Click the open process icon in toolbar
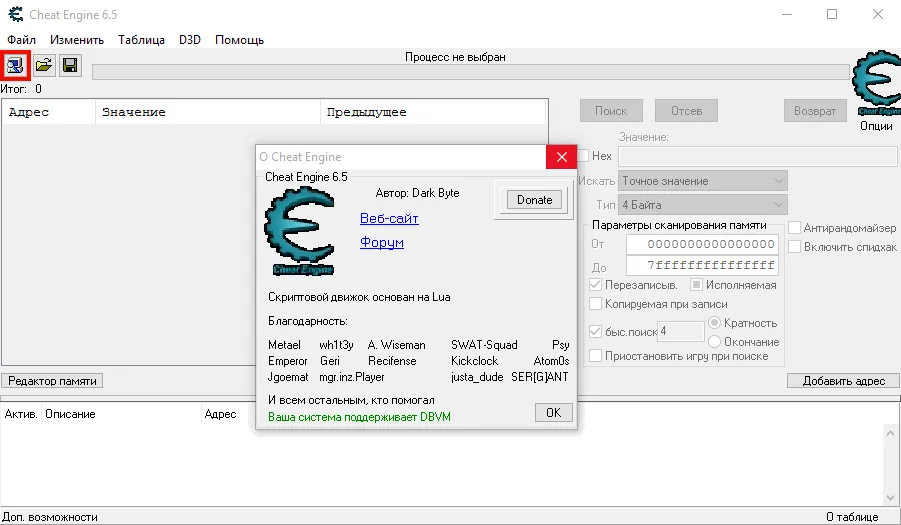901x525 pixels. tap(16, 66)
